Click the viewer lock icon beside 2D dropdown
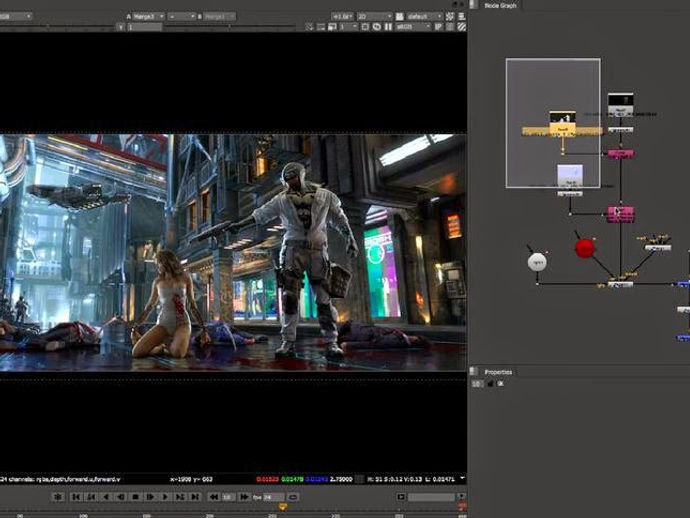This screenshot has width=690, height=518. 400,17
